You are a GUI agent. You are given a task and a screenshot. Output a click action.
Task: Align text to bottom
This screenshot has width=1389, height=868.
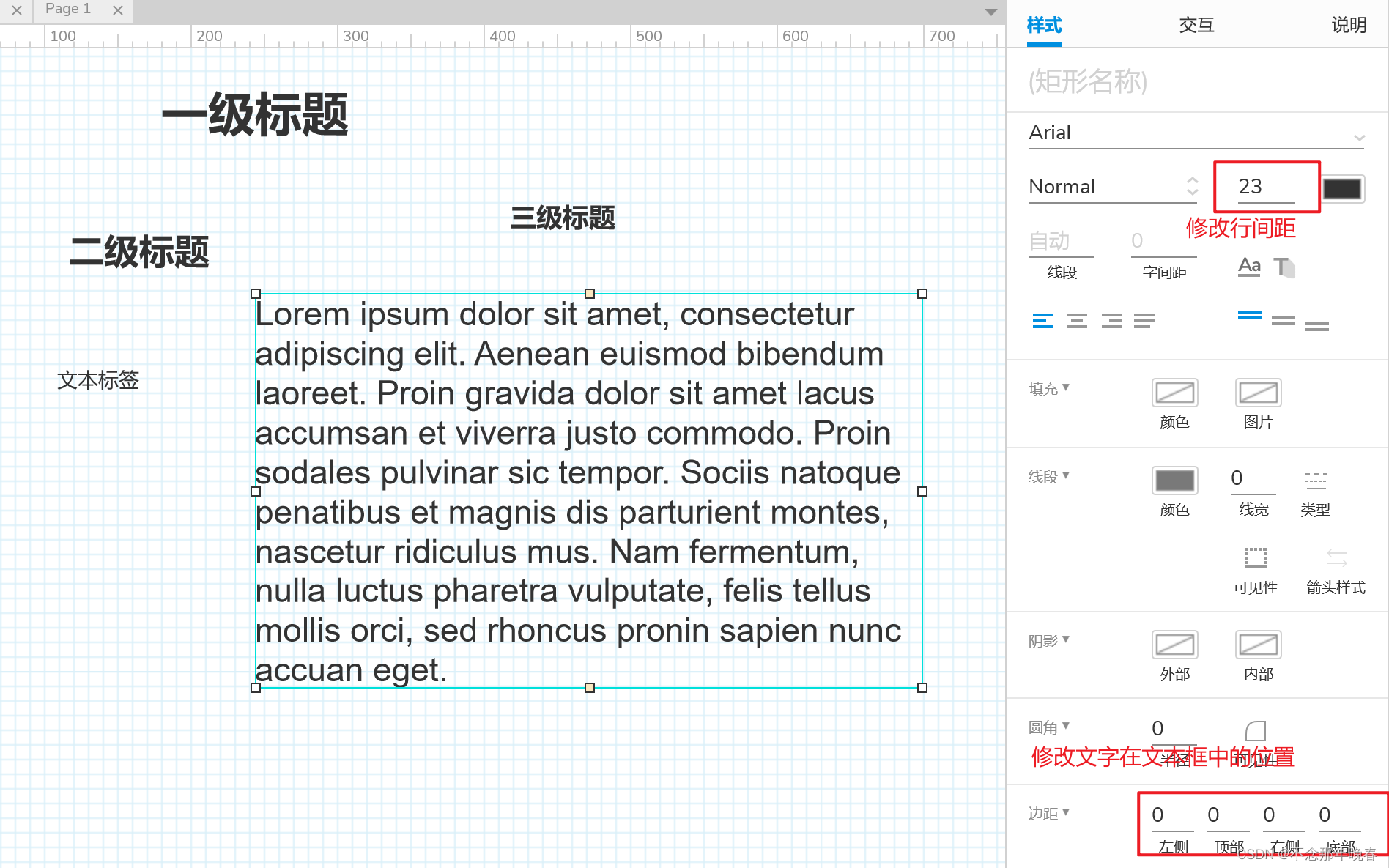point(1316,326)
